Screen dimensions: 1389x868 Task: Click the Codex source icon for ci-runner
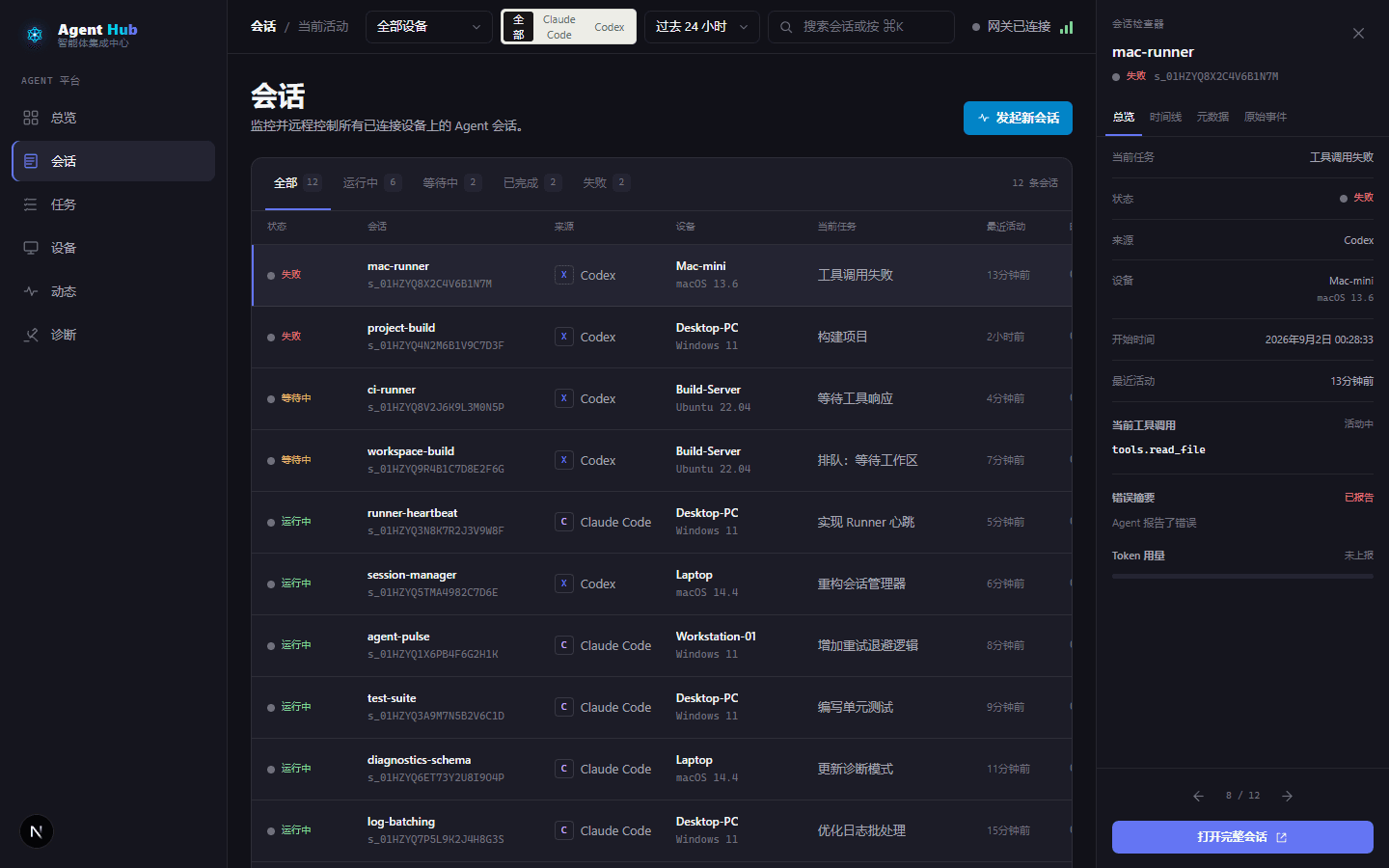tap(564, 398)
